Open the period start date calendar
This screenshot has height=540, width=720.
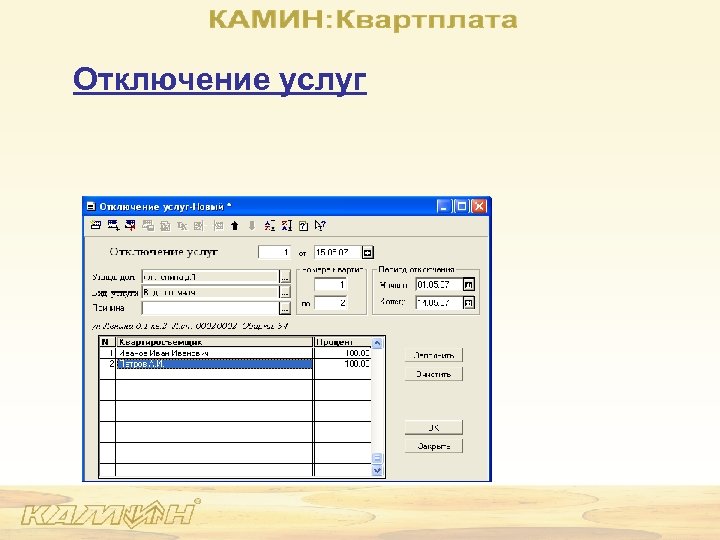(x=468, y=285)
